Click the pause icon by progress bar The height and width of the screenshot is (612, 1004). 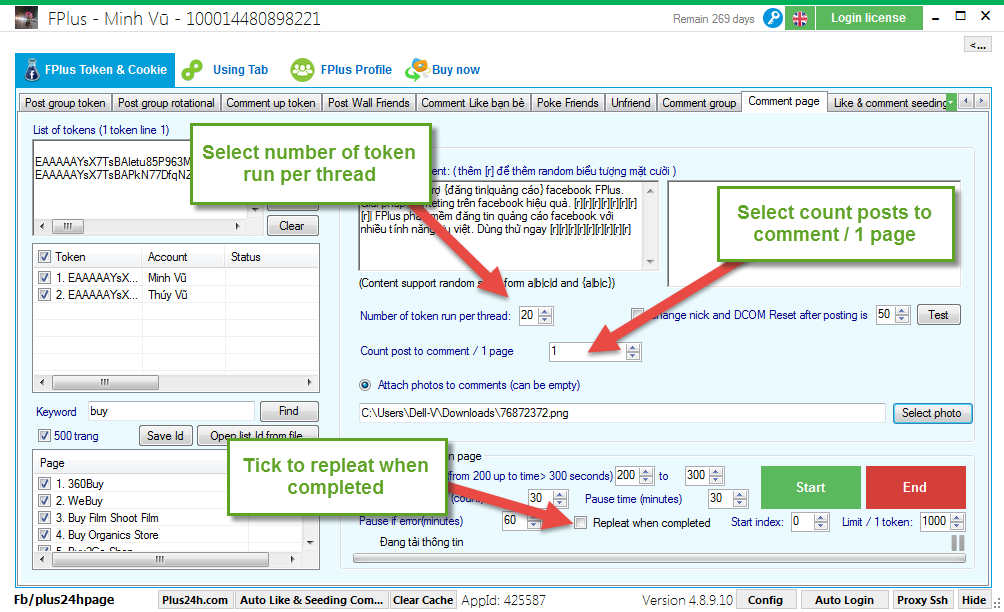point(957,543)
